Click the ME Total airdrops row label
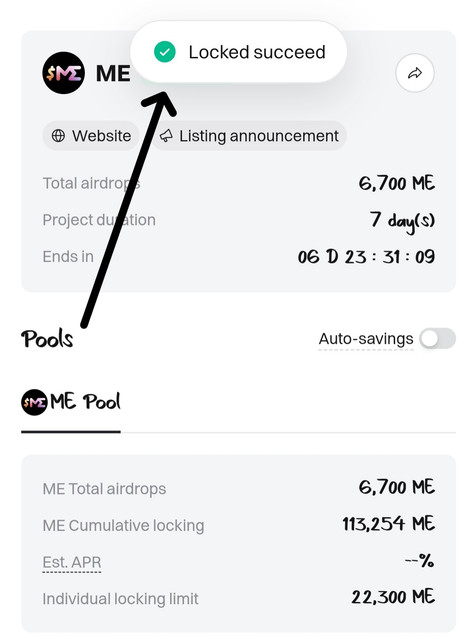 (105, 489)
